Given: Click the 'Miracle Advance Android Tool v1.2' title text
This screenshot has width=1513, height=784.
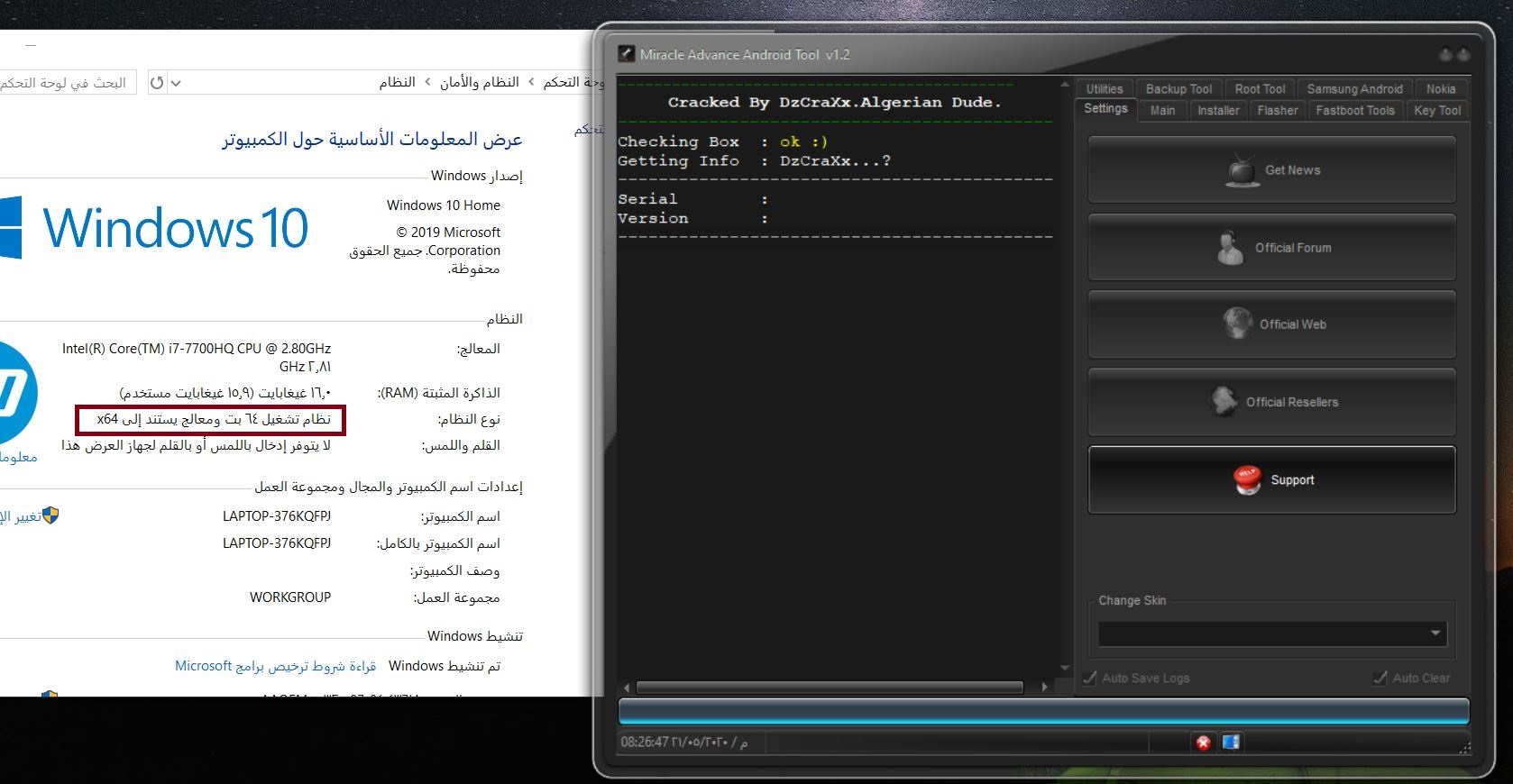Looking at the screenshot, I should pos(745,55).
